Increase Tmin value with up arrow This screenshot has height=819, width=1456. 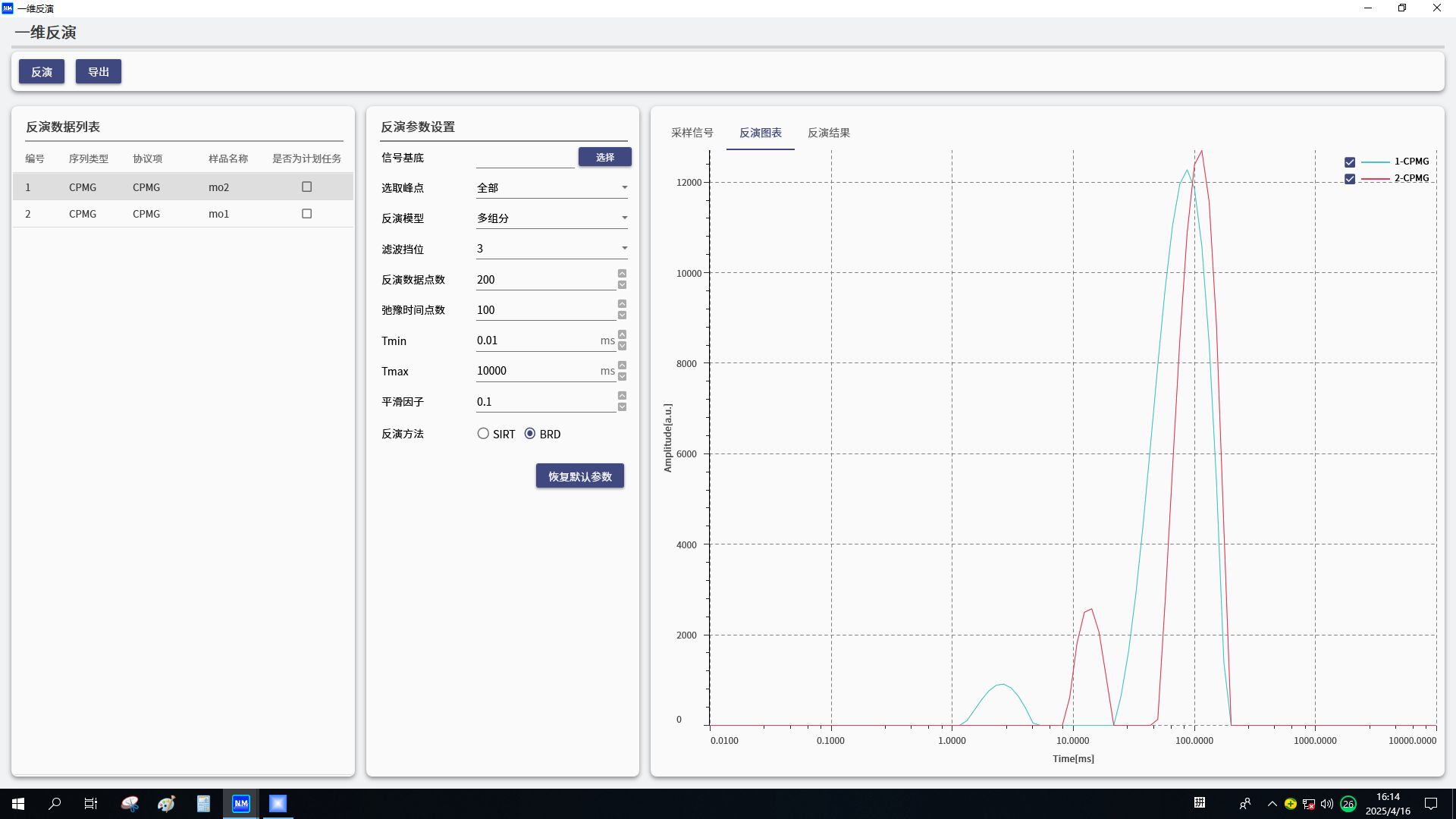click(x=623, y=334)
